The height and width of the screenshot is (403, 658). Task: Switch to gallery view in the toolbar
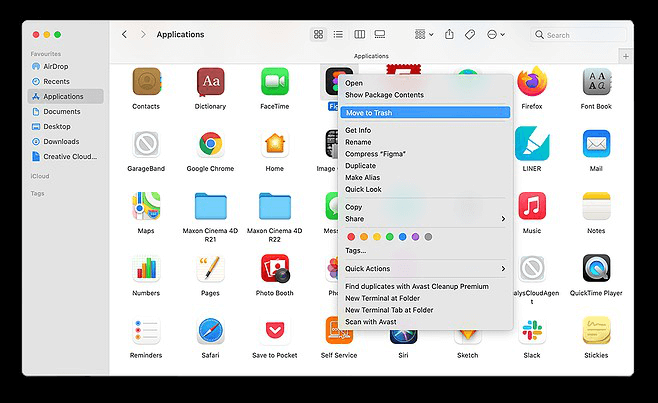tap(380, 34)
